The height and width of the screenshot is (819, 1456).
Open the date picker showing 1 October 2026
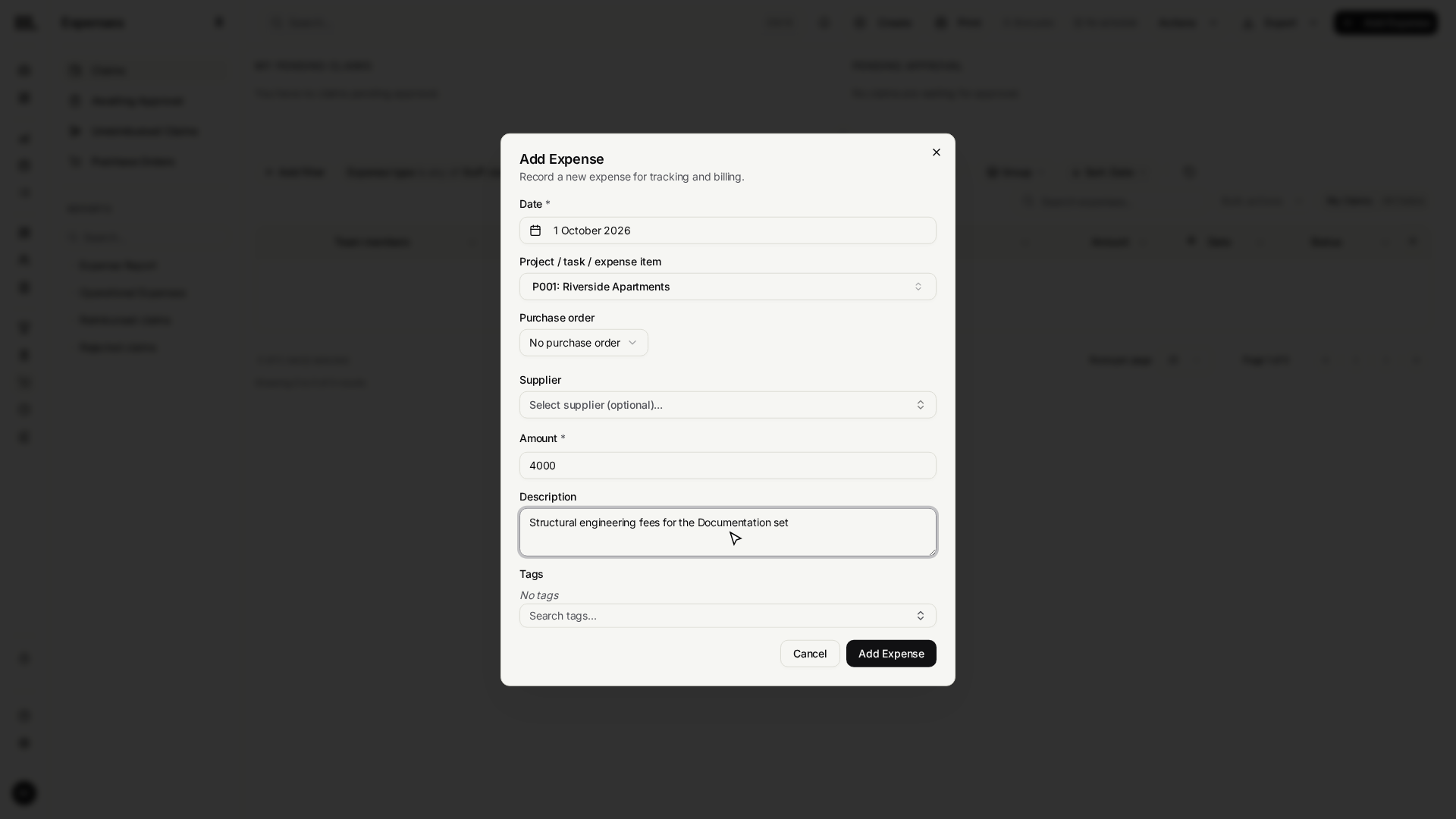728,231
